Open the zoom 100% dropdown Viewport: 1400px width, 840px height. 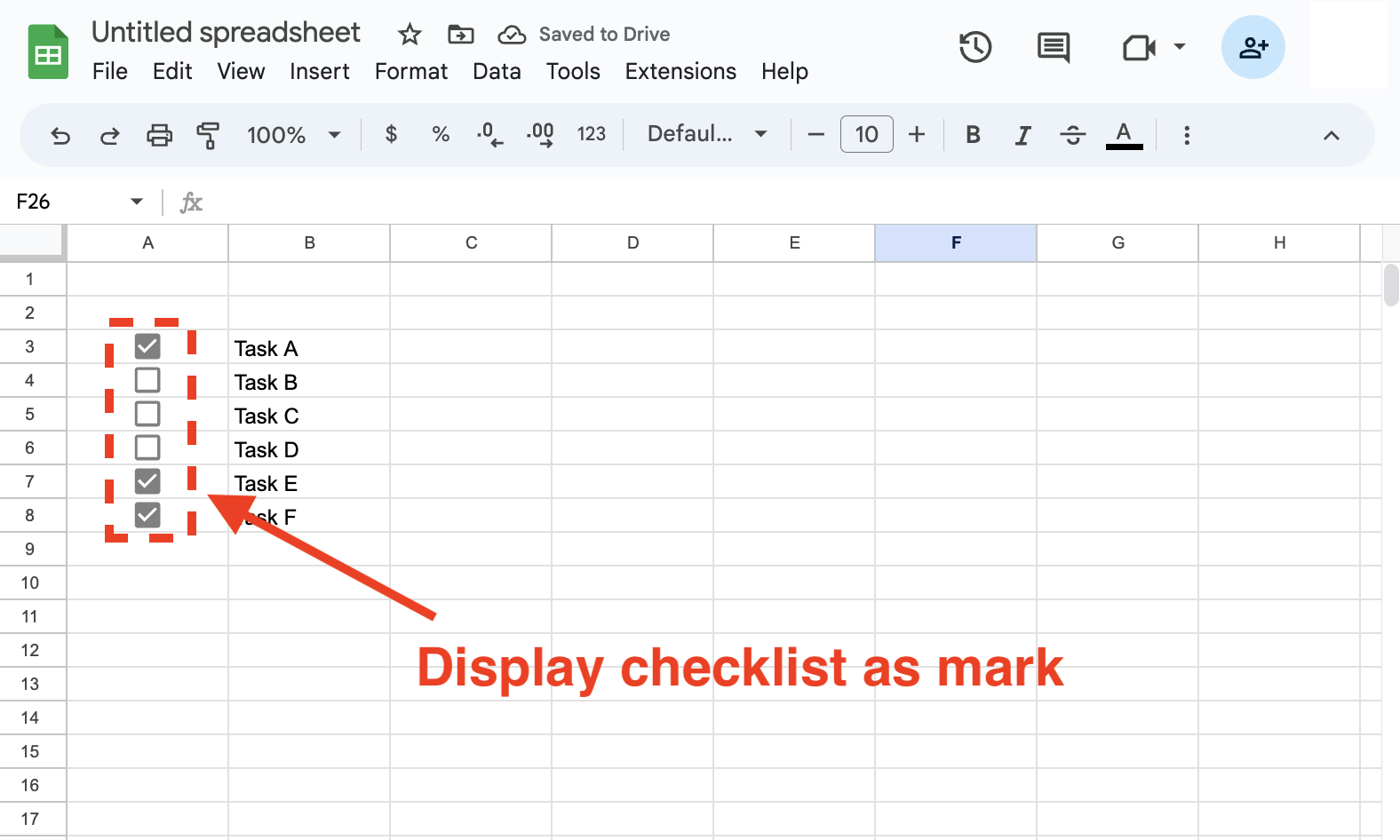click(294, 135)
